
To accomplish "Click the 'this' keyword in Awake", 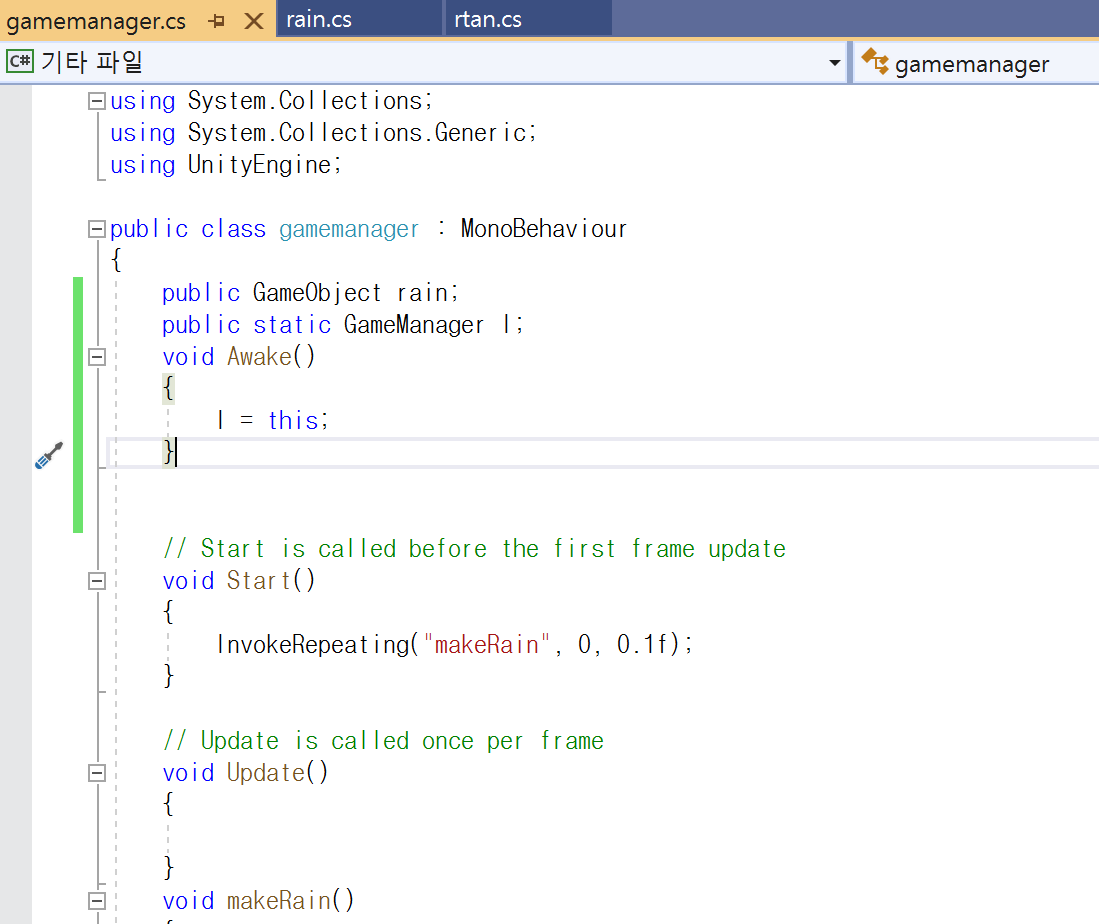I will pyautogui.click(x=294, y=421).
